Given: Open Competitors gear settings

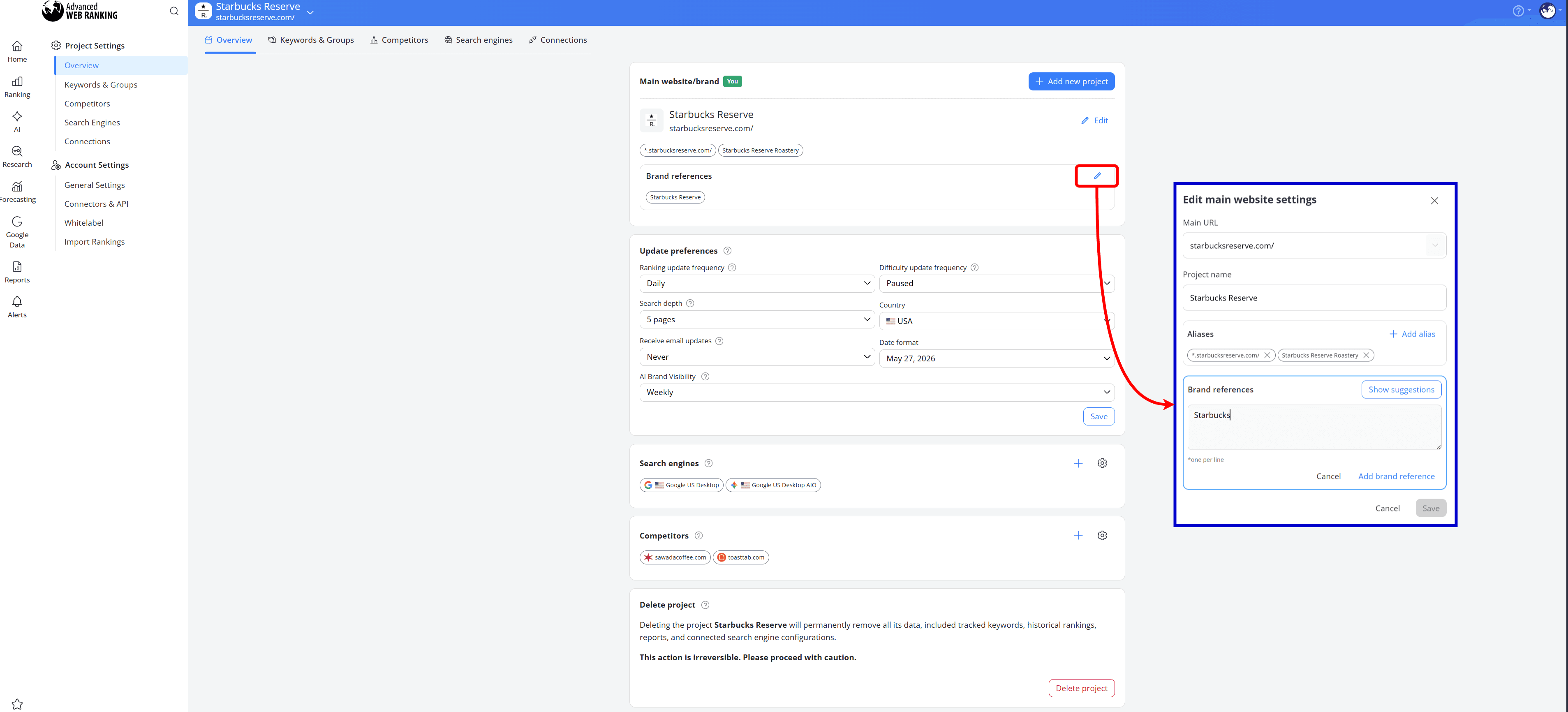Looking at the screenshot, I should (1102, 536).
